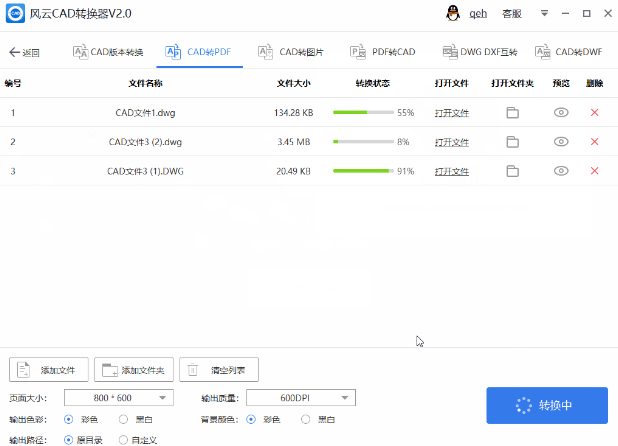This screenshot has height=446, width=618.
Task: Open file link for CAD文件1.dwg
Action: 452,113
